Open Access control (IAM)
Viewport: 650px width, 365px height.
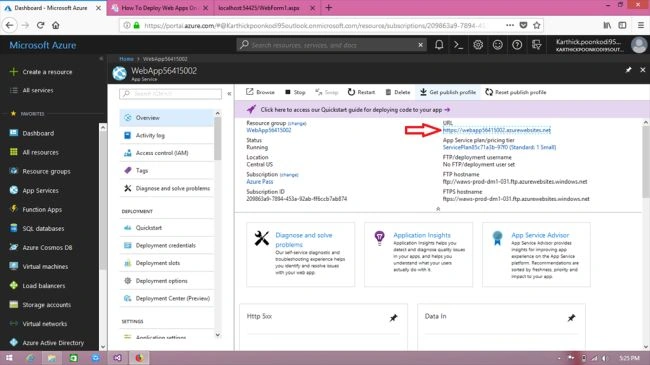click(167, 153)
